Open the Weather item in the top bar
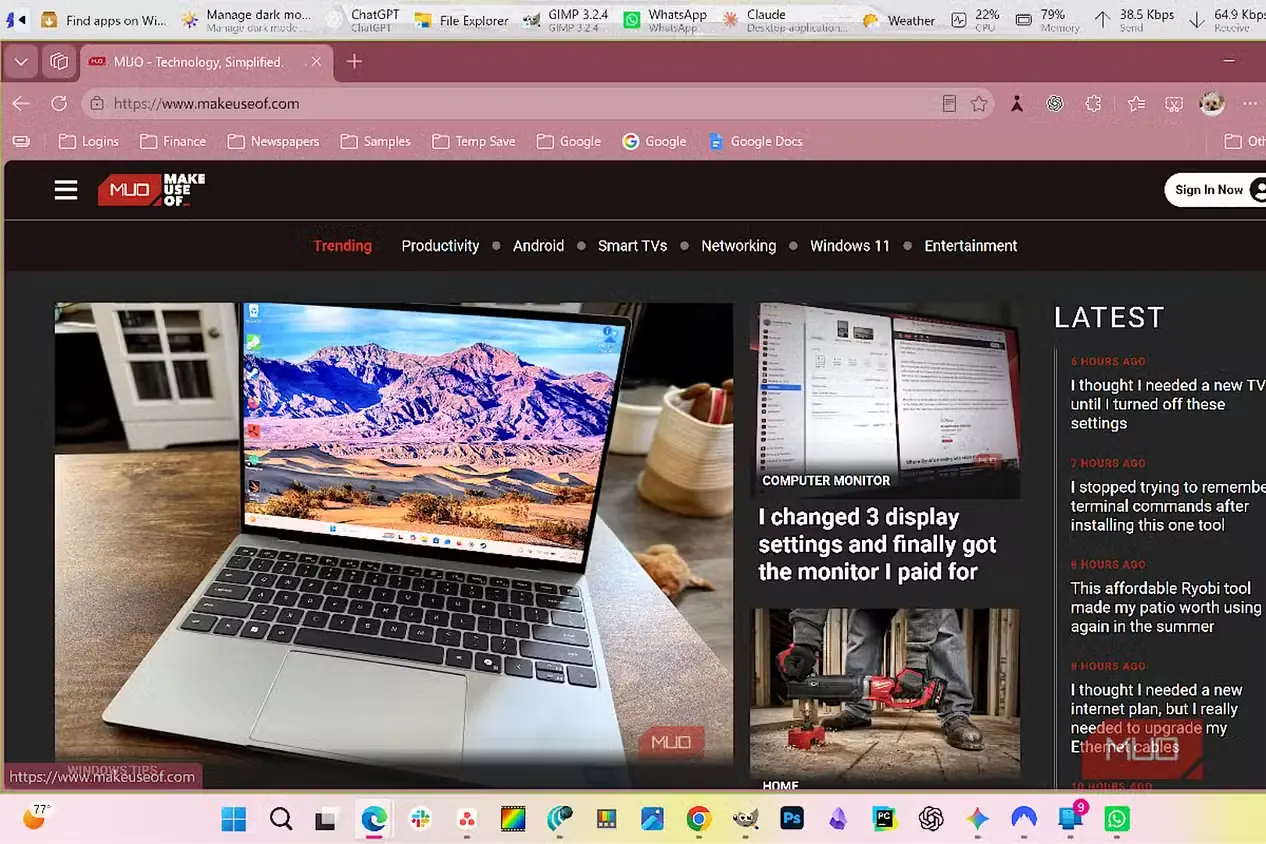Viewport: 1266px width, 844px height. [x=899, y=20]
